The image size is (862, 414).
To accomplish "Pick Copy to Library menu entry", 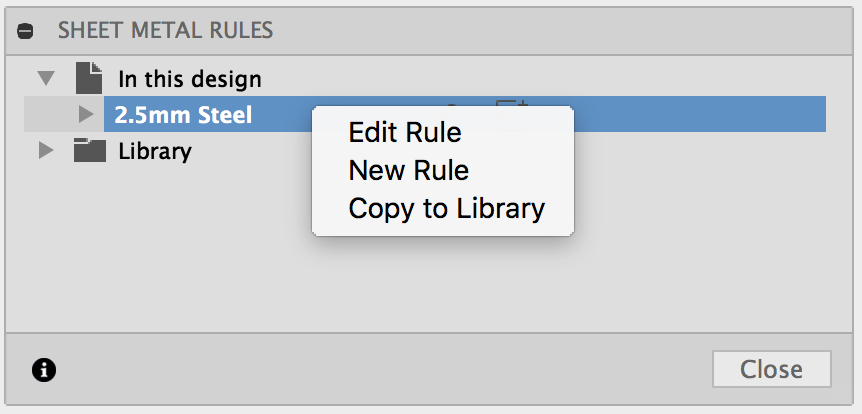I will click(x=446, y=209).
